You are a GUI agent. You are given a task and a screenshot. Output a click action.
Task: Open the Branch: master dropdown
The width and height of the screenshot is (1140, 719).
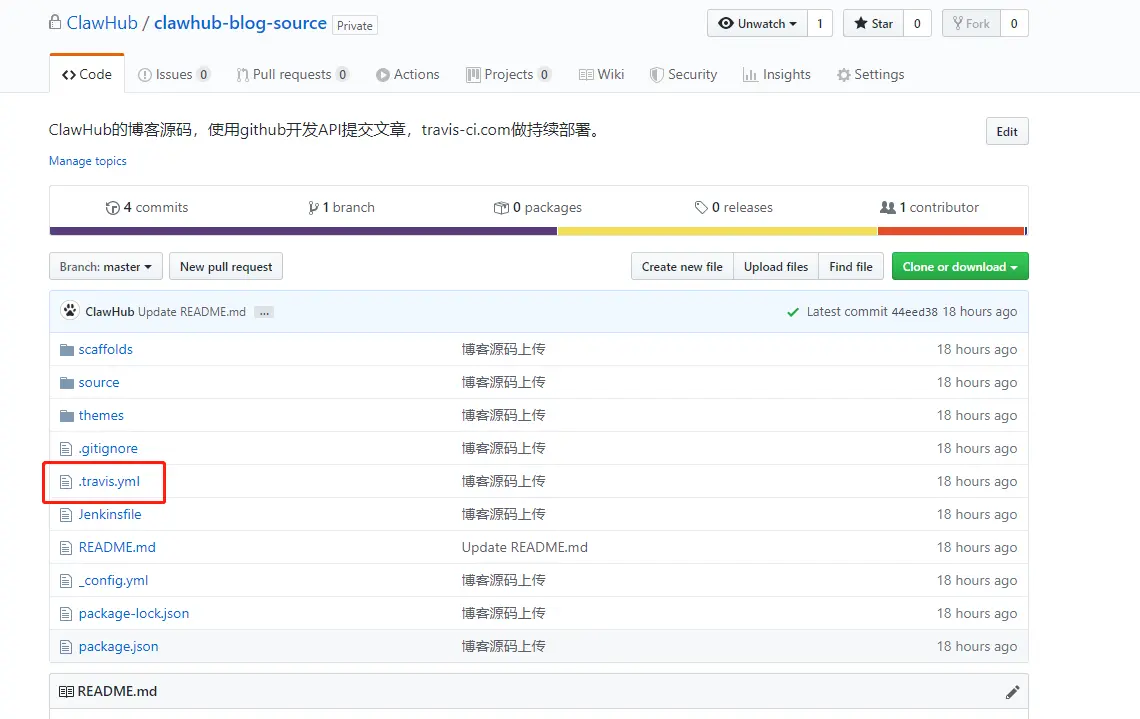coord(105,267)
